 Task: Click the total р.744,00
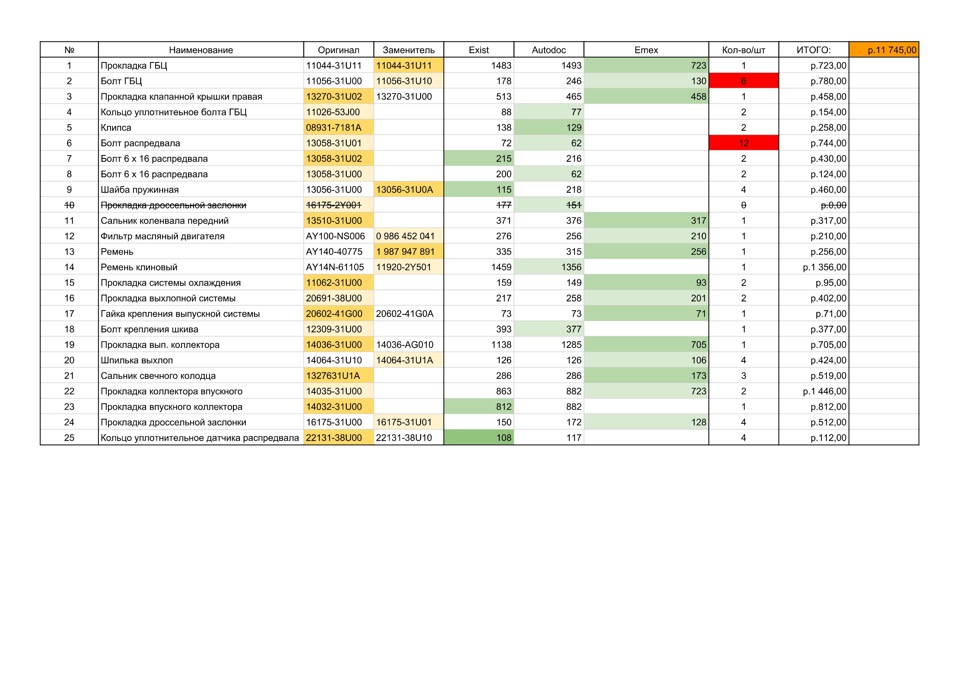point(814,143)
